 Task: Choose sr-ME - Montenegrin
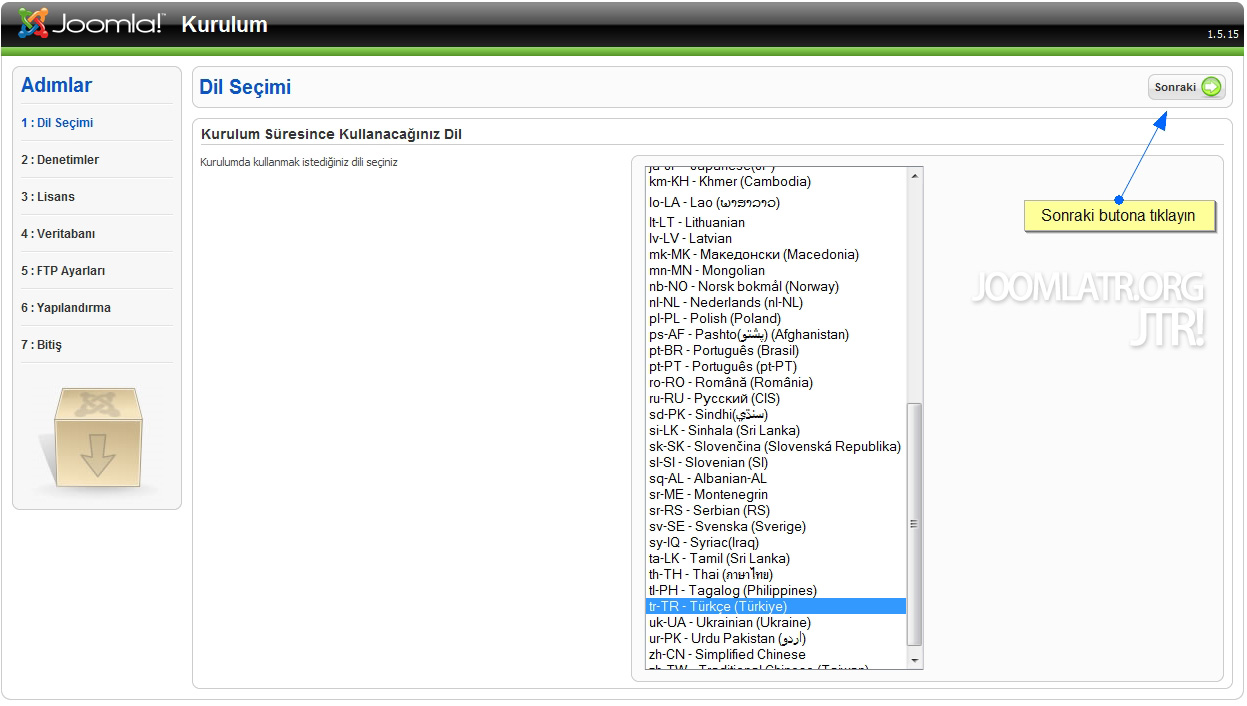[x=776, y=494]
